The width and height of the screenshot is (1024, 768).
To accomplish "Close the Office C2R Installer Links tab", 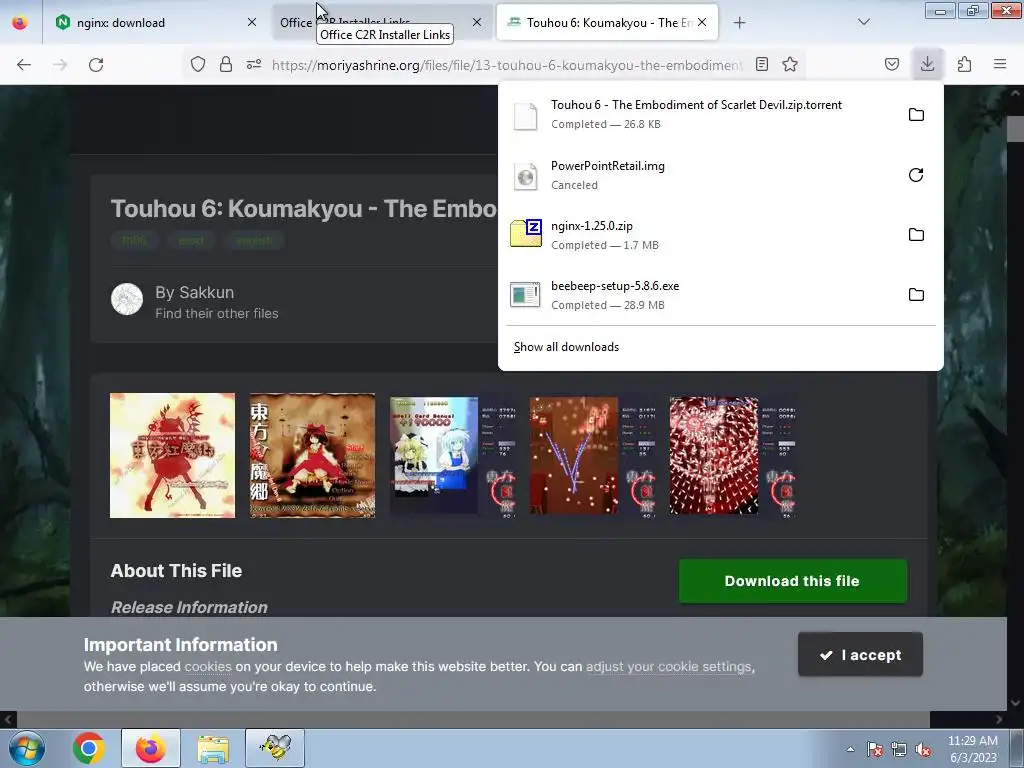I will tap(477, 23).
